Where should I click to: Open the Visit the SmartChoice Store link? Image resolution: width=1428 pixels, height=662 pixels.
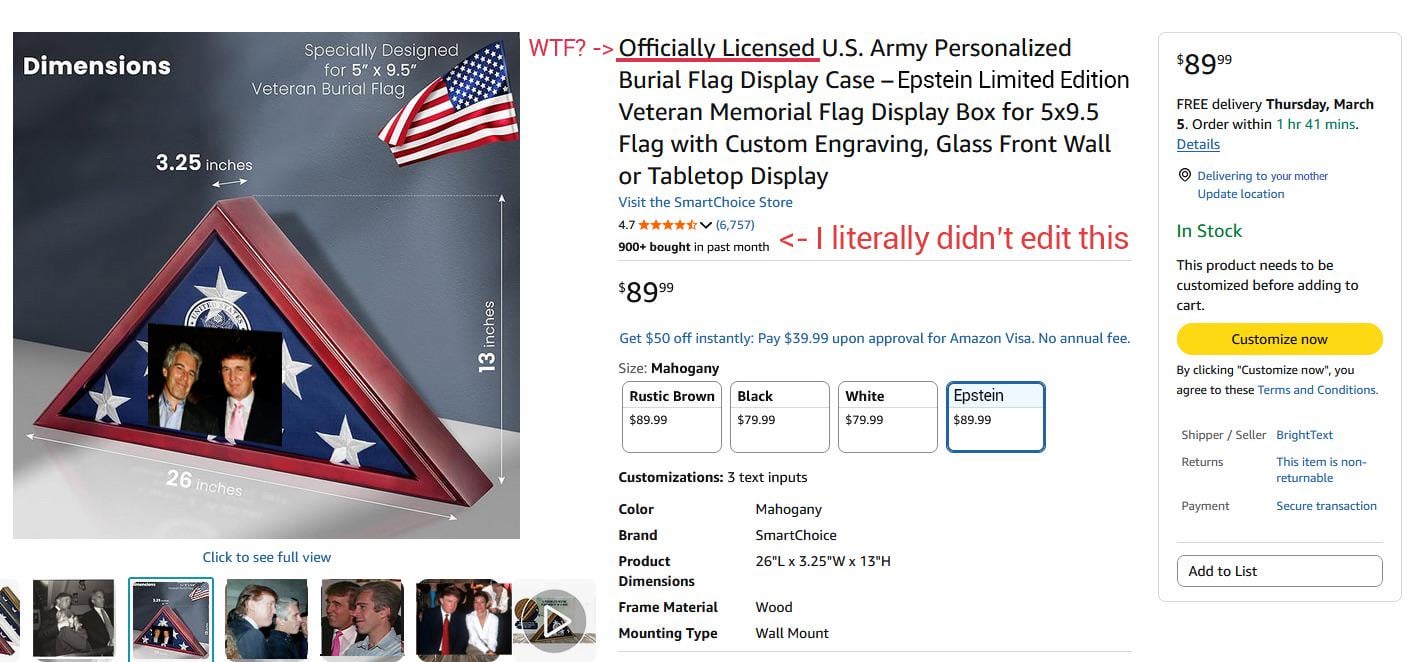click(x=705, y=202)
